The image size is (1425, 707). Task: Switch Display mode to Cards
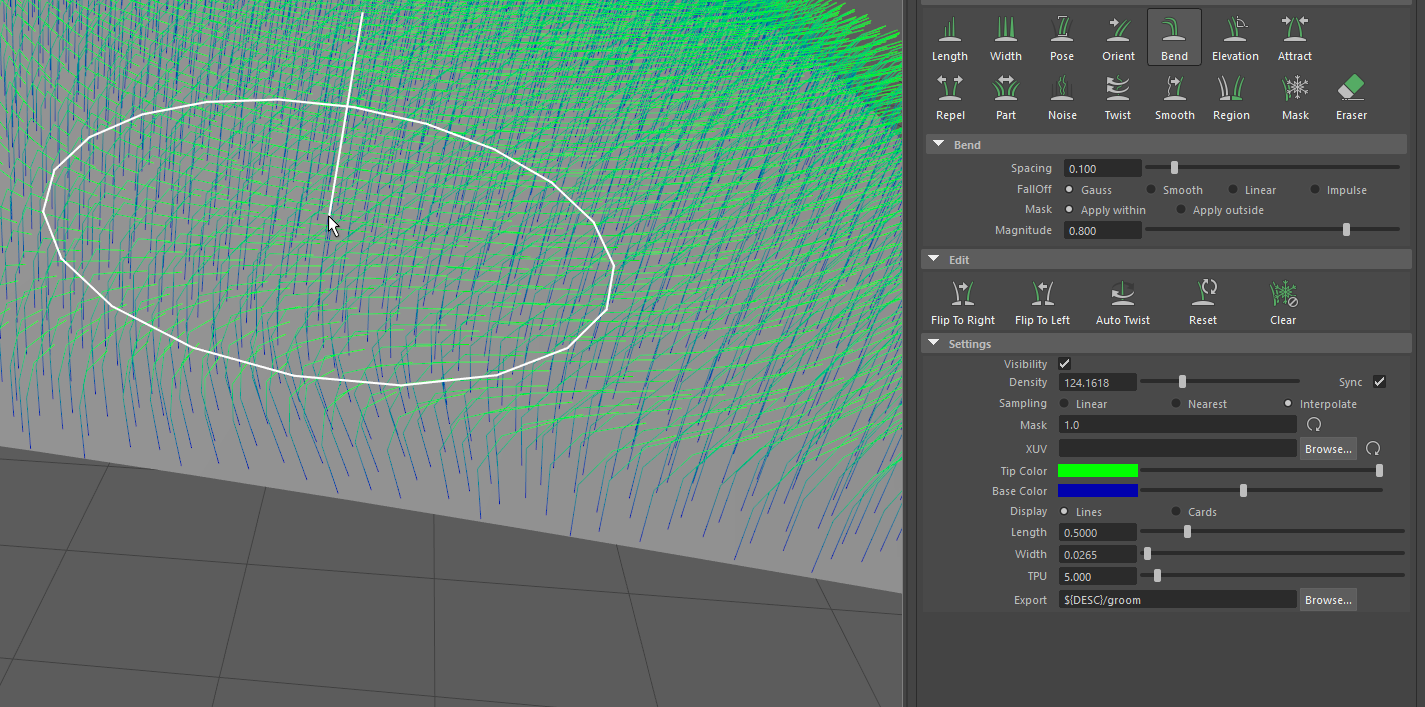(1175, 511)
